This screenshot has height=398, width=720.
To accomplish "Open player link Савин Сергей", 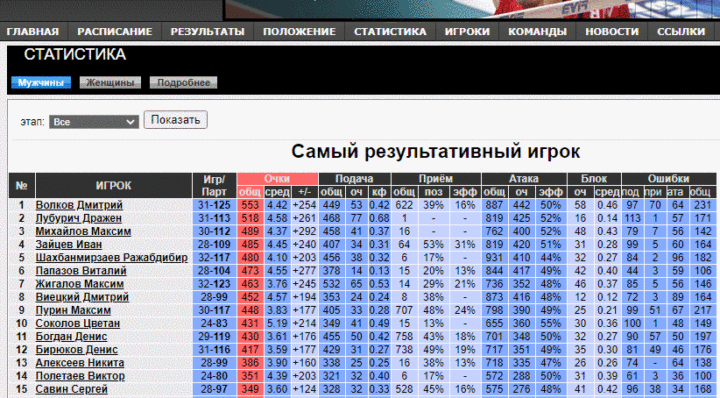I will [x=72, y=389].
